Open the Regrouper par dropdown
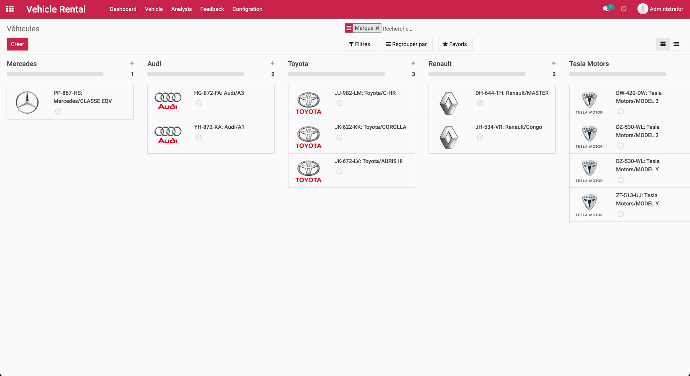This screenshot has width=690, height=376. pyautogui.click(x=407, y=44)
